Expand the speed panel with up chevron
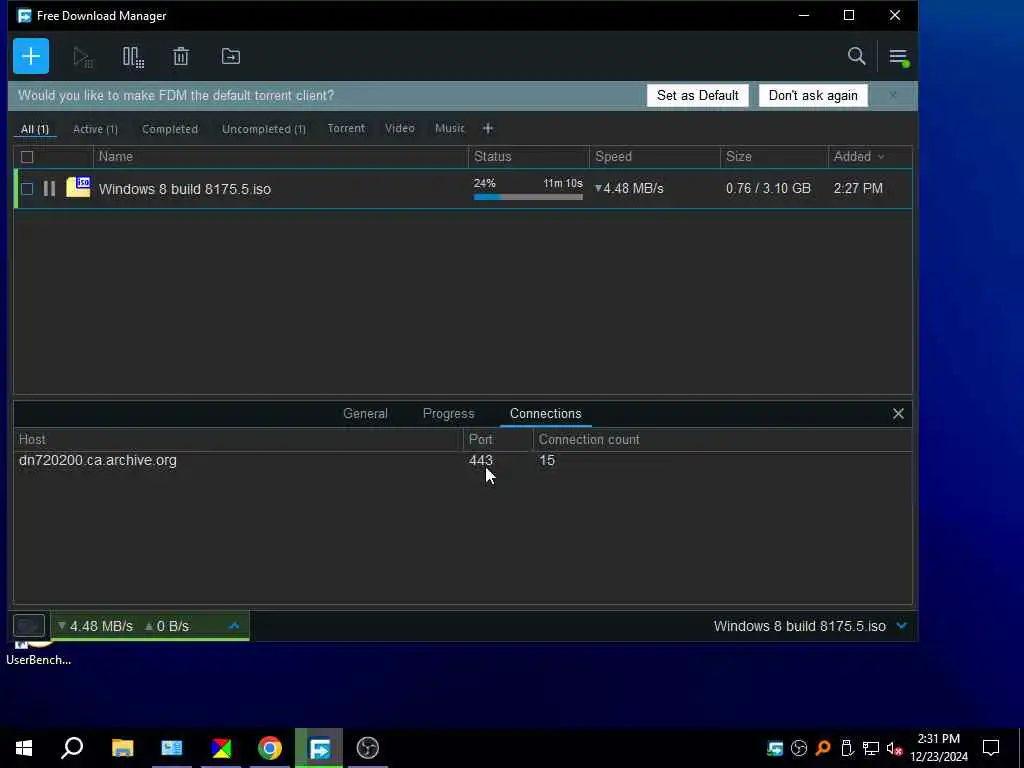Viewport: 1024px width, 768px height. 234,626
